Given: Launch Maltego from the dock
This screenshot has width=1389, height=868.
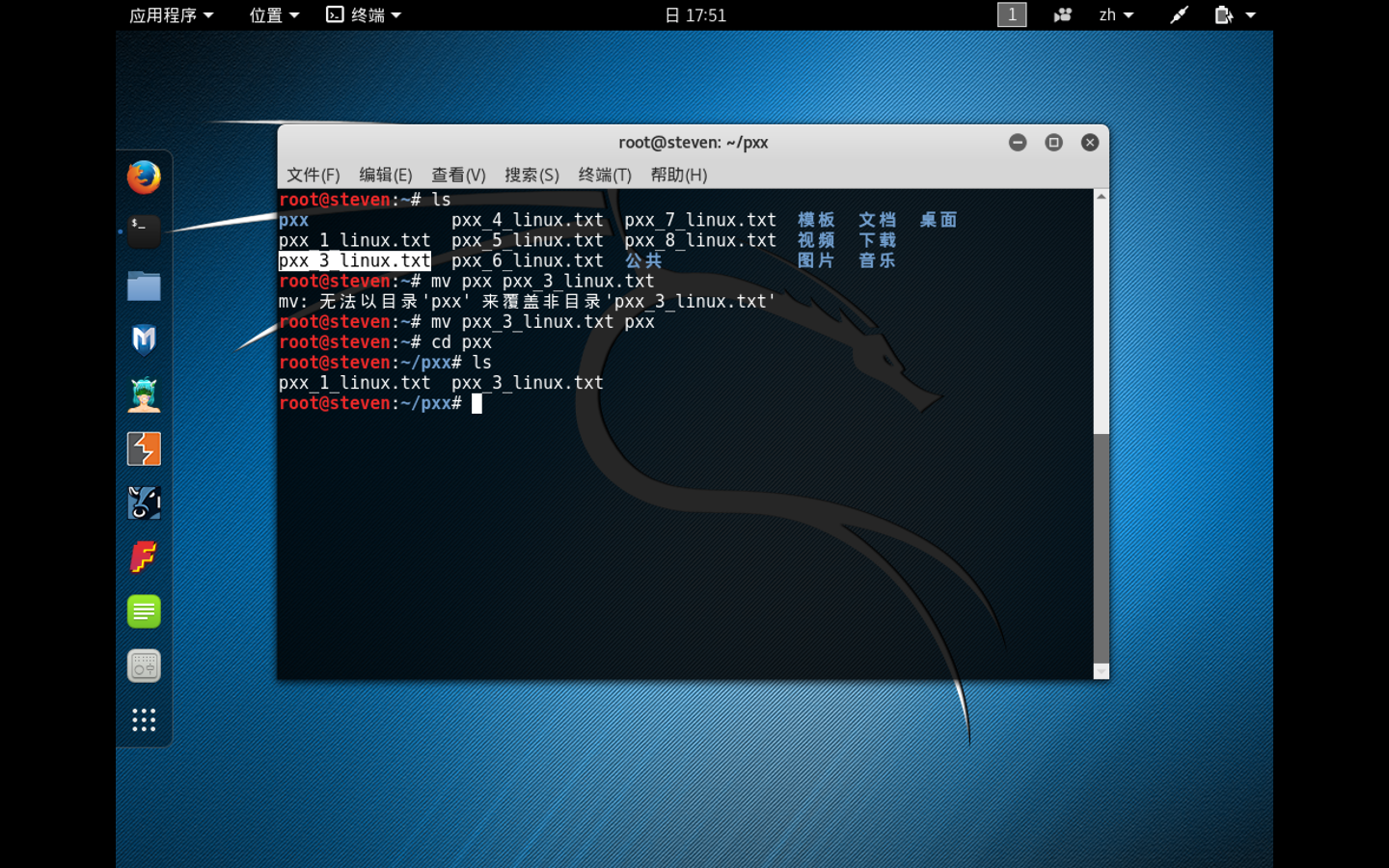Looking at the screenshot, I should pos(144,502).
